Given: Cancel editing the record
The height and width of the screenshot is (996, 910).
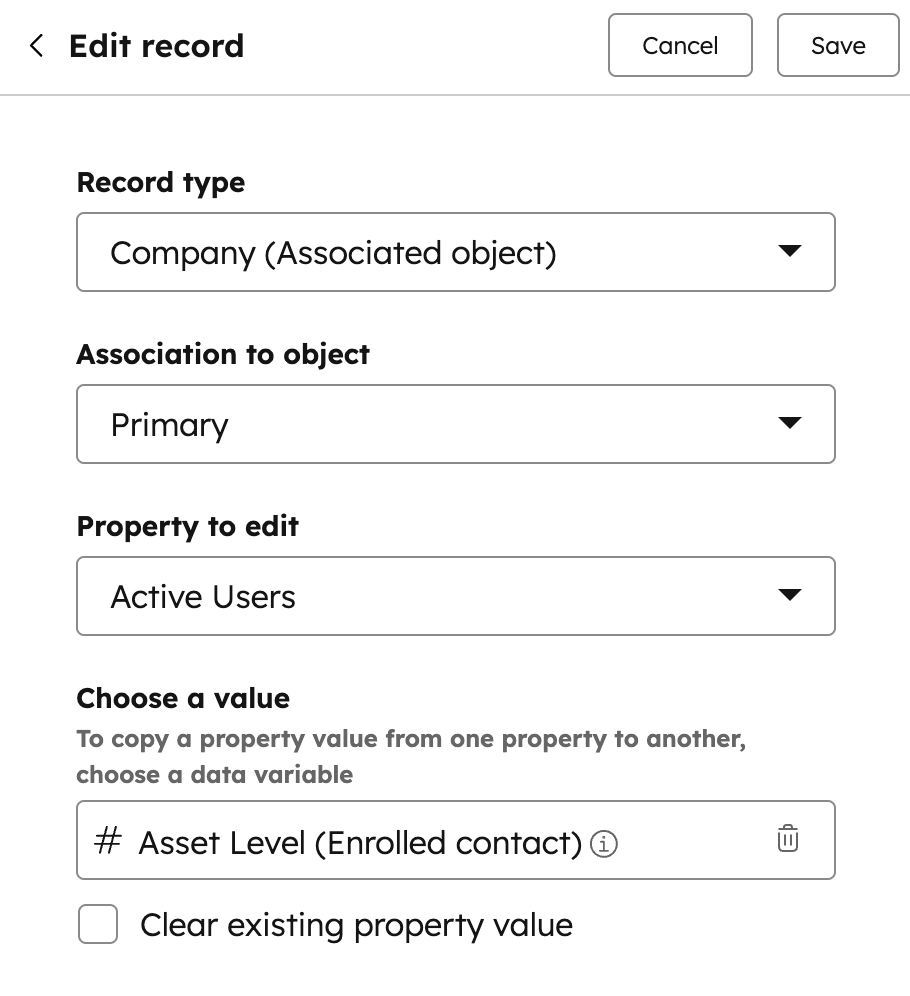Looking at the screenshot, I should tap(680, 45).
